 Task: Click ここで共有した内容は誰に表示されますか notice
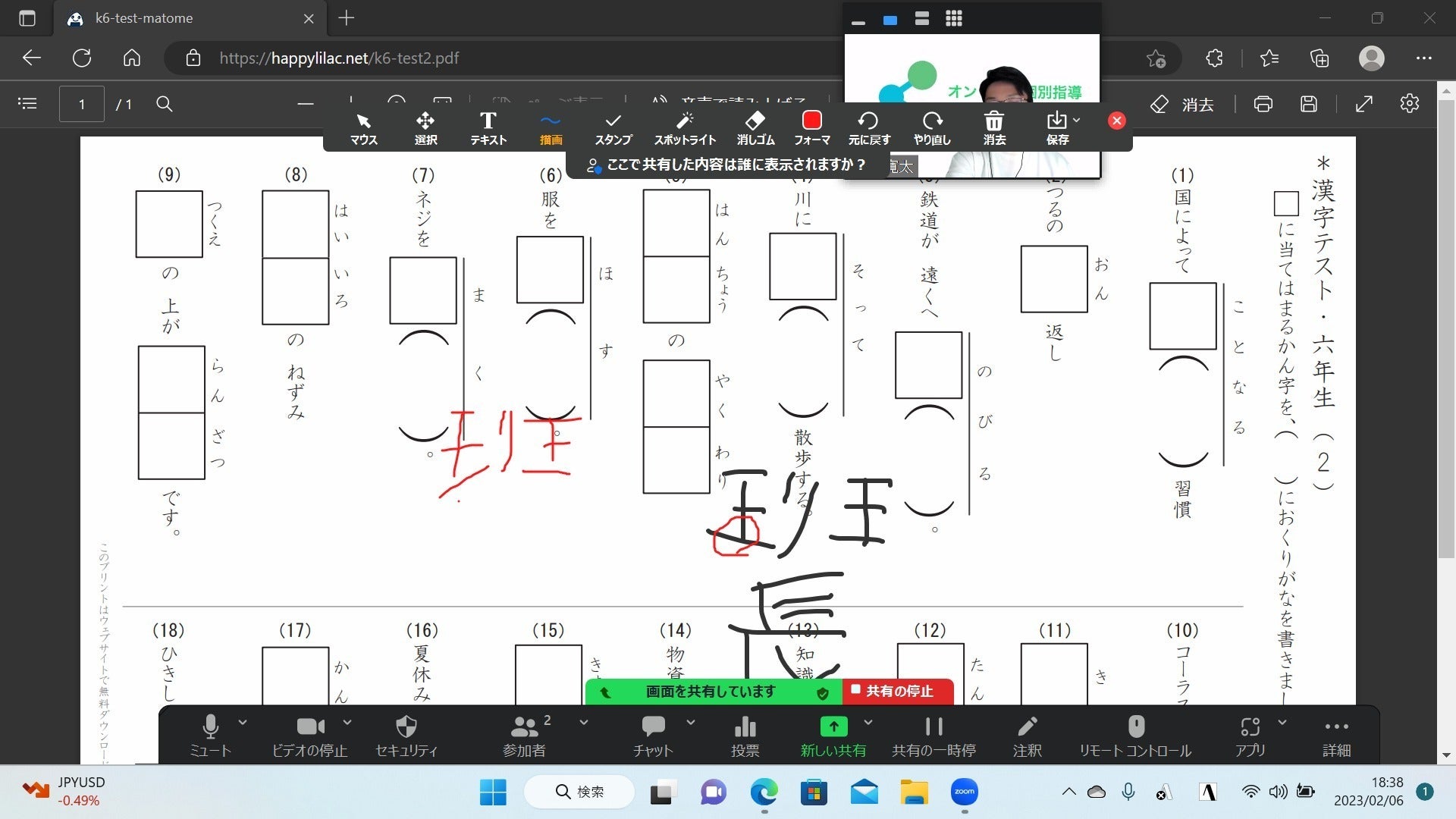(x=727, y=165)
